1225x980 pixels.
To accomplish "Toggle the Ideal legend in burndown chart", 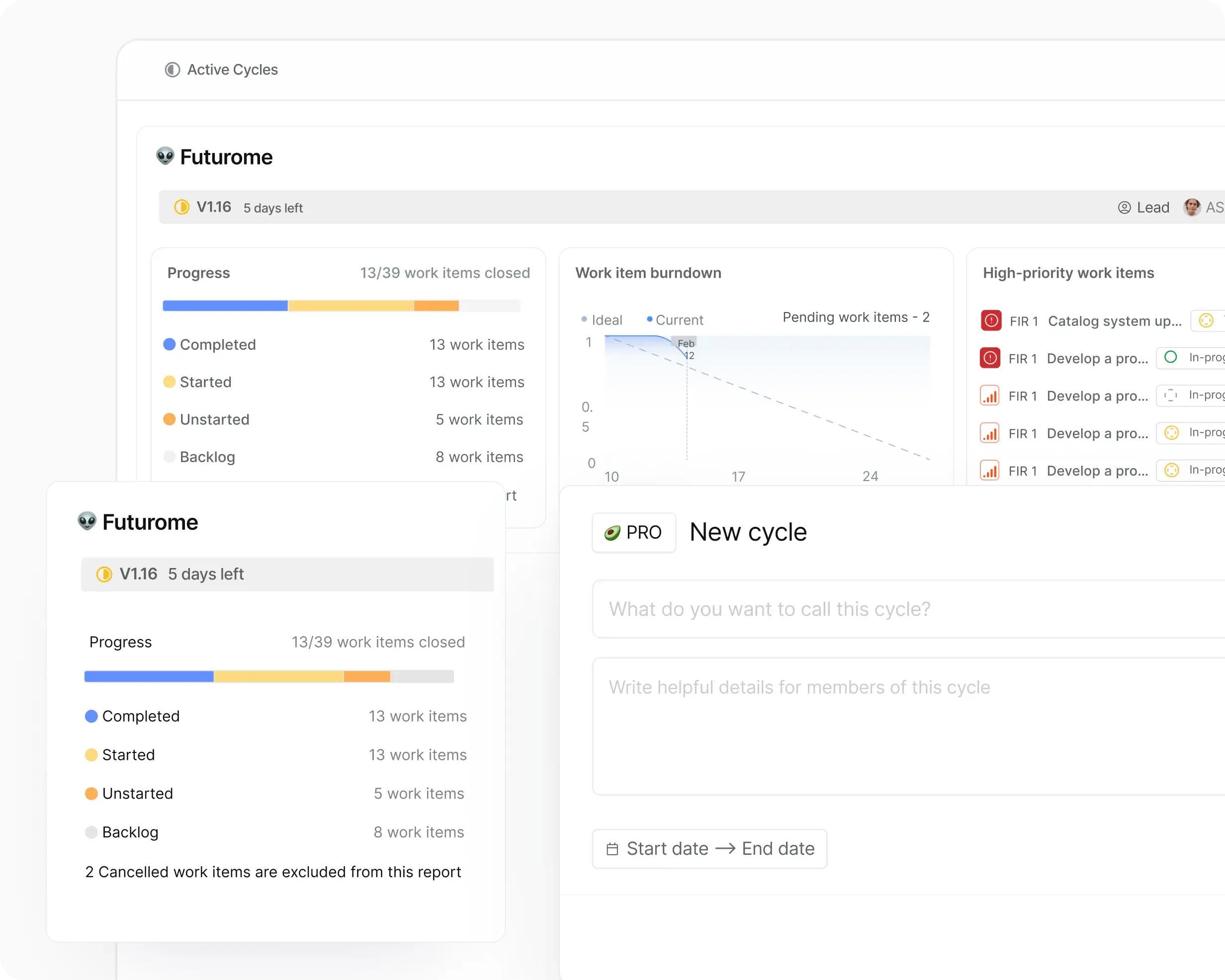I will click(x=602, y=320).
